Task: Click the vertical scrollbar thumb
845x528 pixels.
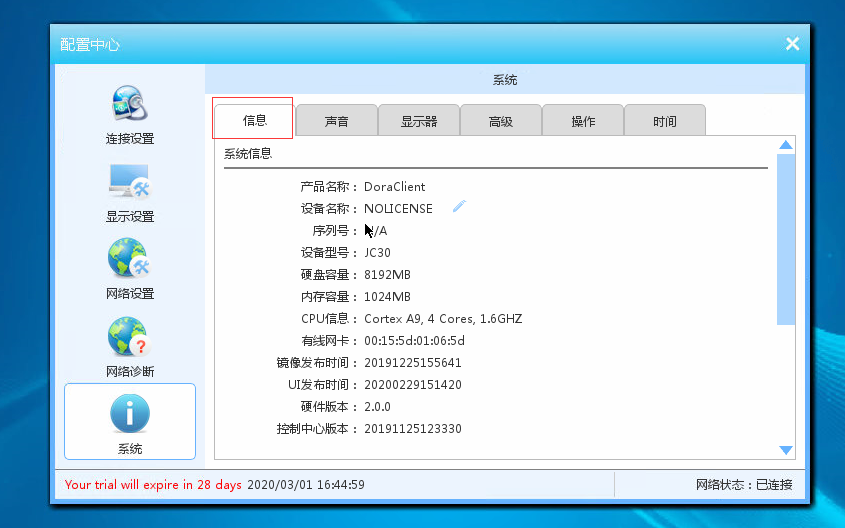Action: point(786,238)
